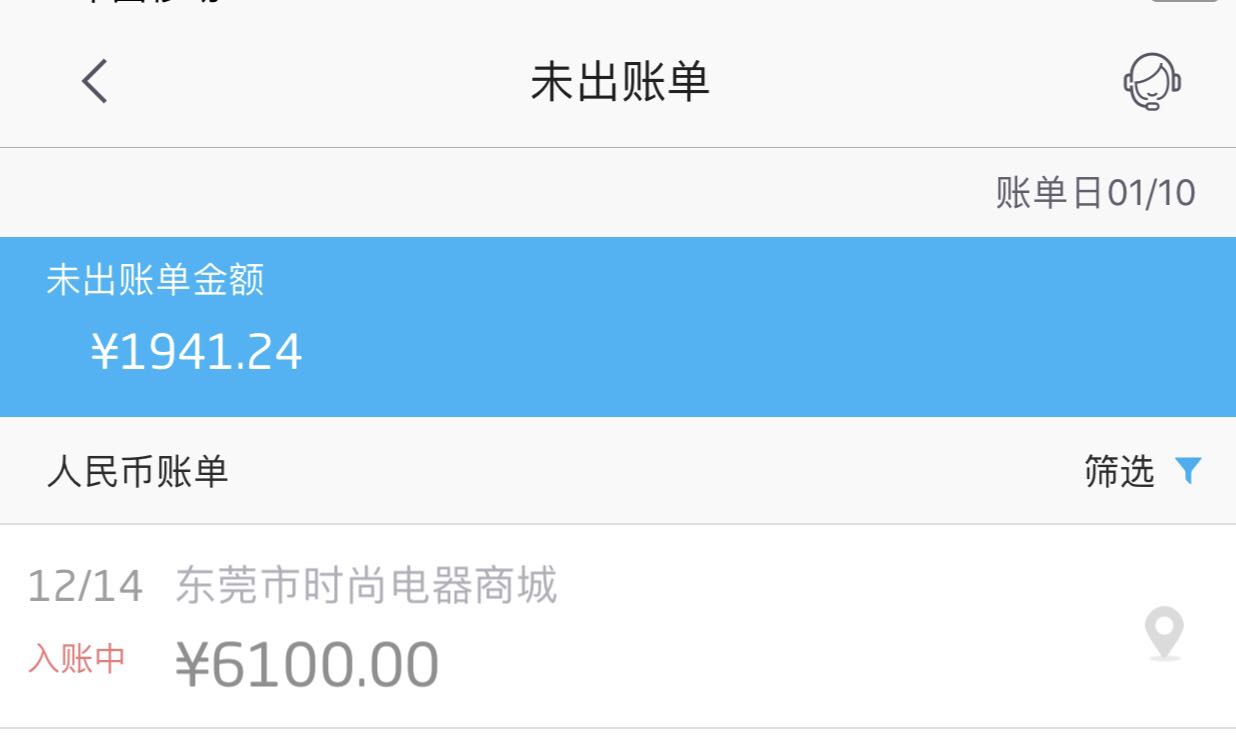This screenshot has width=1236, height=739.
Task: Click the gray bar beside bill date
Action: (500, 193)
